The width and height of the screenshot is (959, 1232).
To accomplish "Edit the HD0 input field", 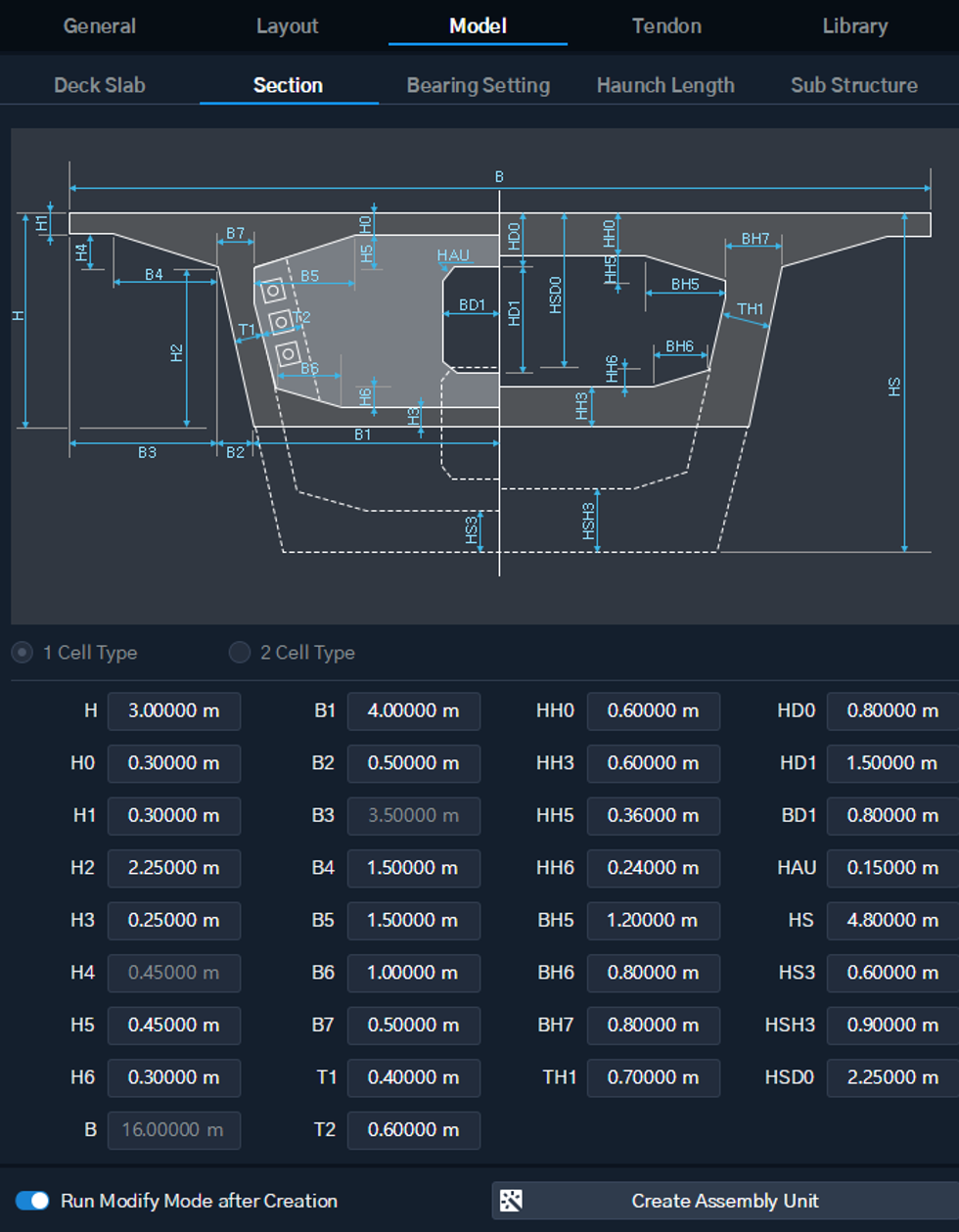I will [x=892, y=710].
